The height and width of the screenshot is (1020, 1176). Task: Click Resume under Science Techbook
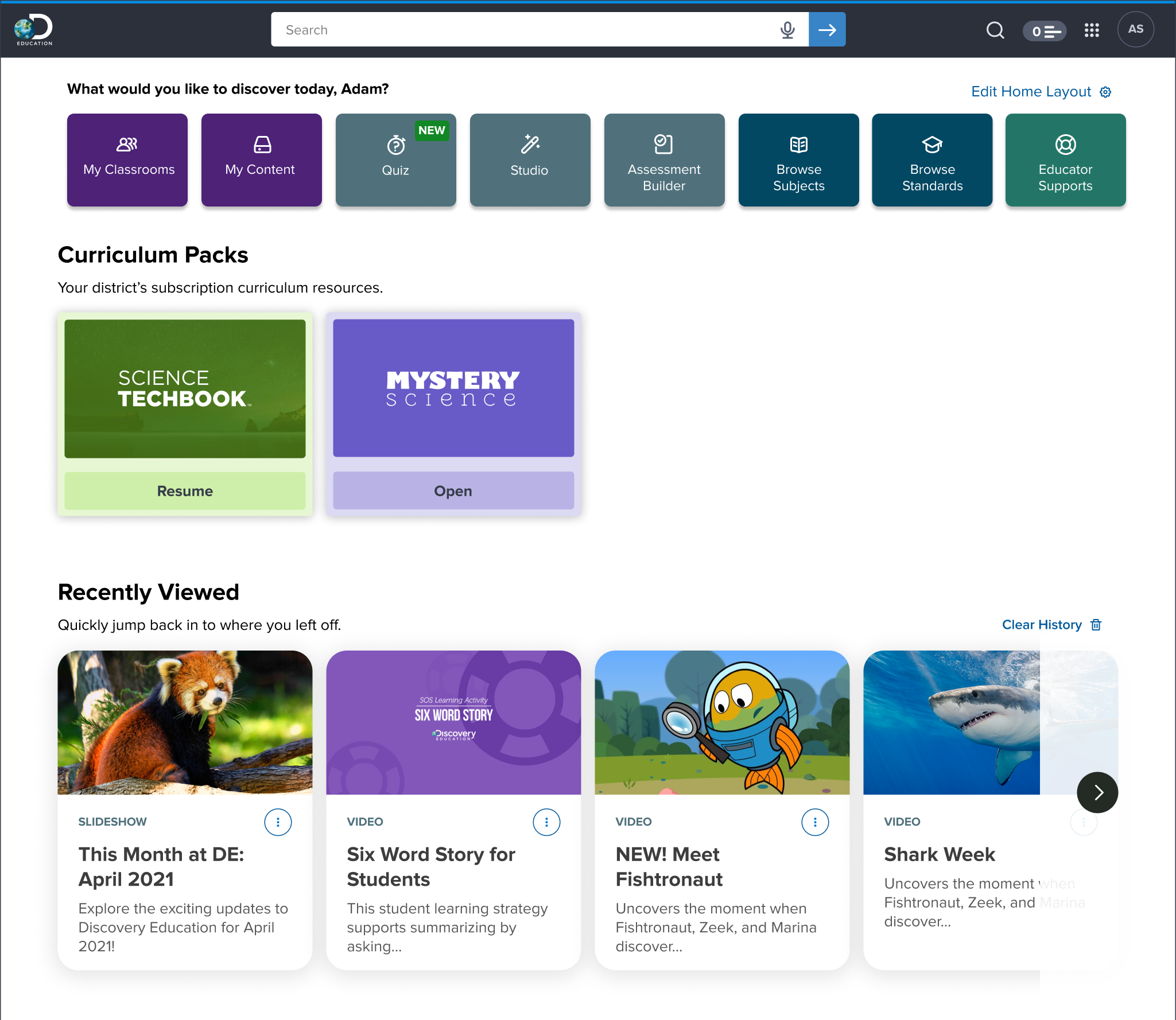click(x=185, y=491)
